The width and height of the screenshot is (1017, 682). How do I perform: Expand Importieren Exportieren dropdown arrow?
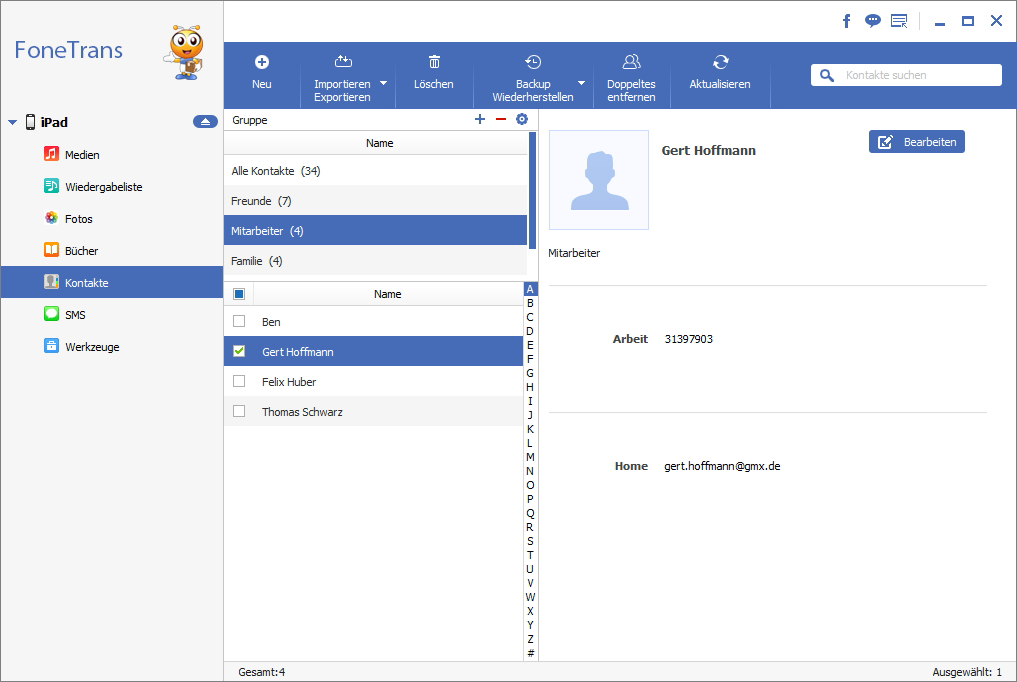(x=383, y=83)
